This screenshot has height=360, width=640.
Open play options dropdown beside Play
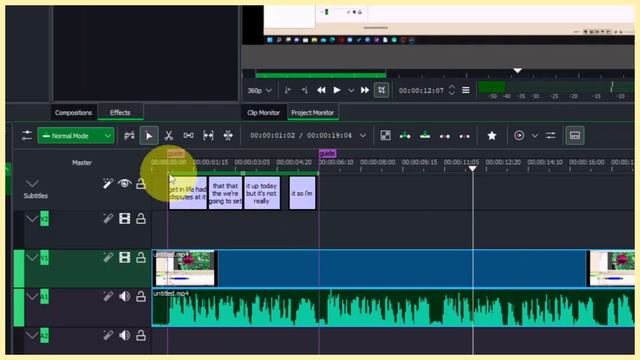[351, 91]
